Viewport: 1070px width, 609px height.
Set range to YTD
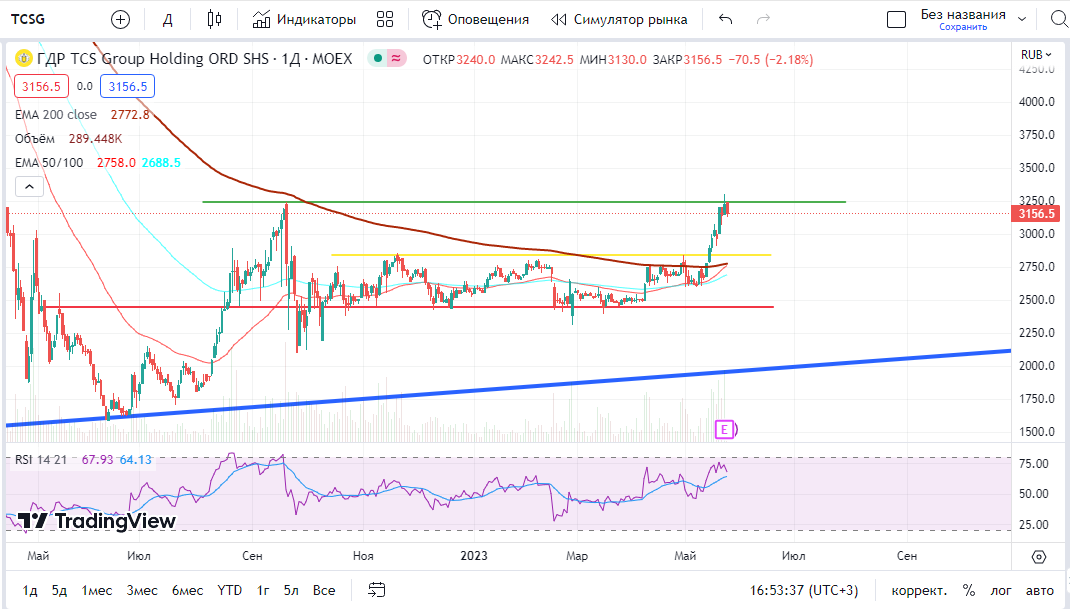(229, 591)
